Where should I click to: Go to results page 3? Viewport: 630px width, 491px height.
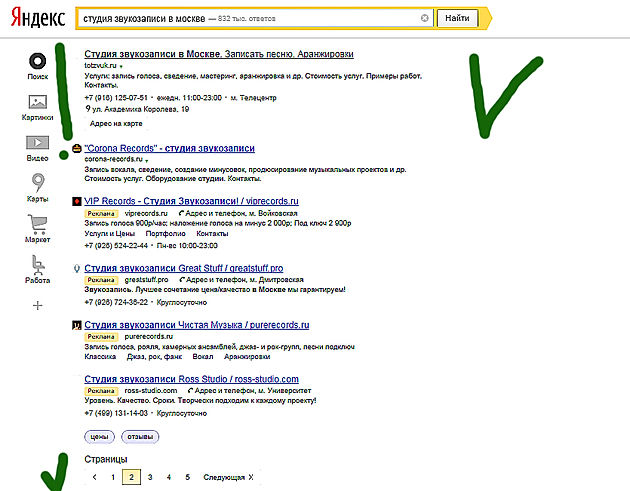[x=150, y=477]
